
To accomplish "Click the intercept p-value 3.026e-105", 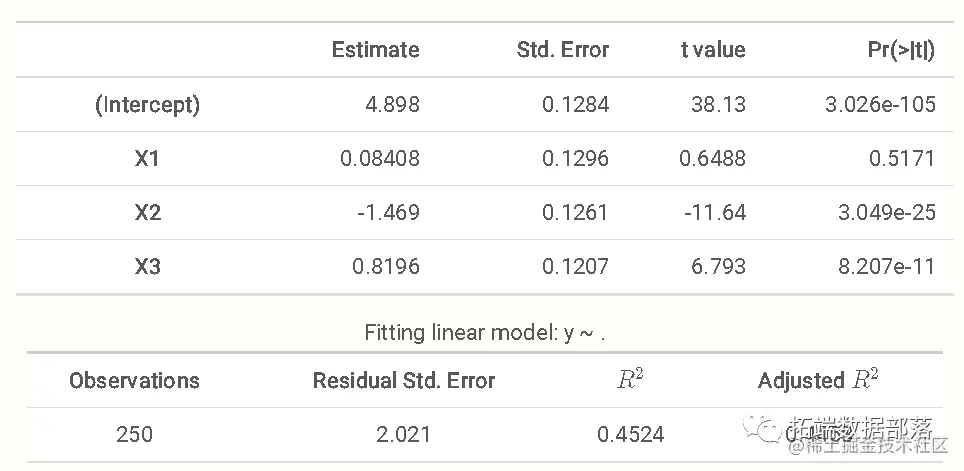I will pos(880,105).
